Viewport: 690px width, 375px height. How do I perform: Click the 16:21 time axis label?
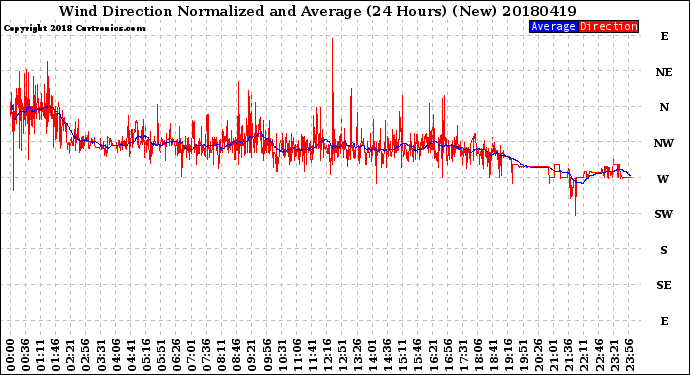click(x=433, y=355)
